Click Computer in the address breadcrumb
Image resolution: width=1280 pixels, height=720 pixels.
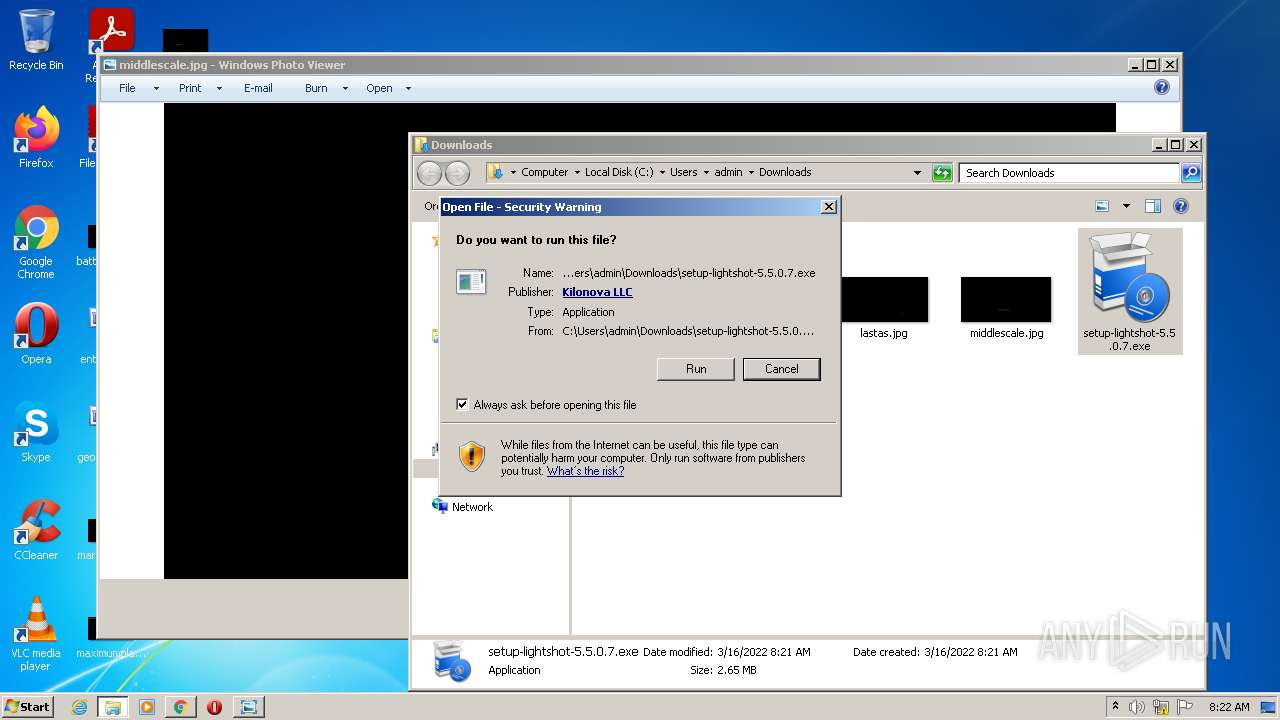[x=544, y=172]
